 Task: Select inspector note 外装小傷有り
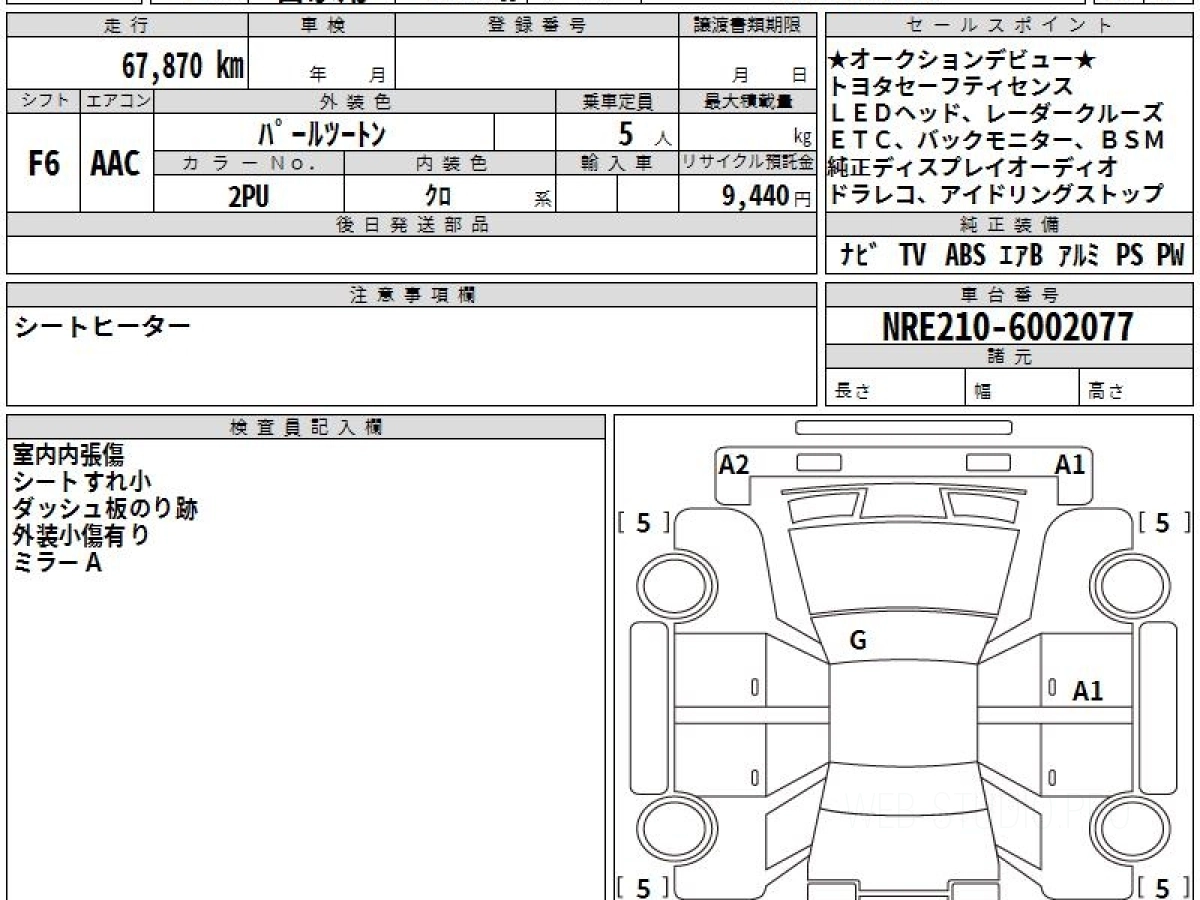[x=80, y=536]
